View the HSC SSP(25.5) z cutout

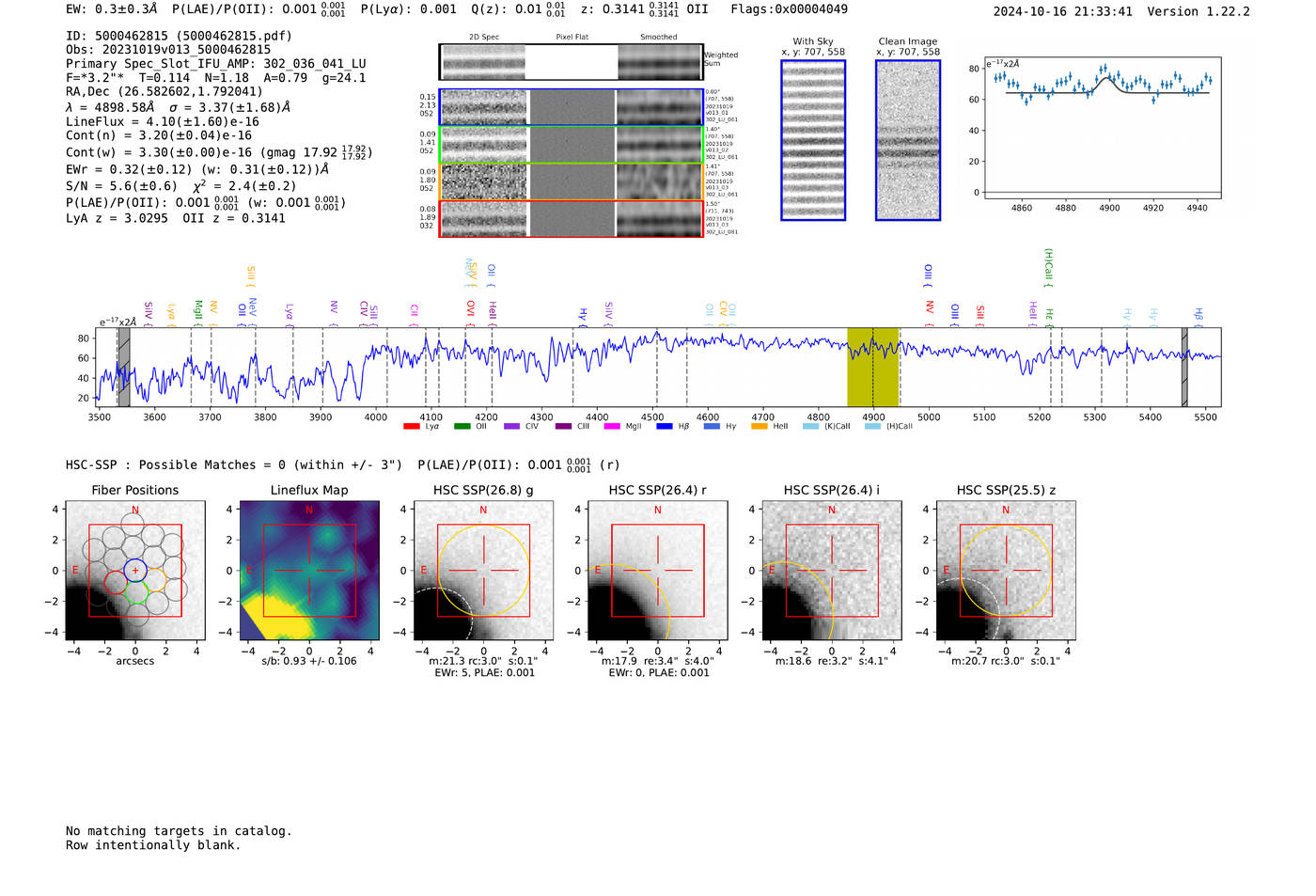click(1006, 571)
